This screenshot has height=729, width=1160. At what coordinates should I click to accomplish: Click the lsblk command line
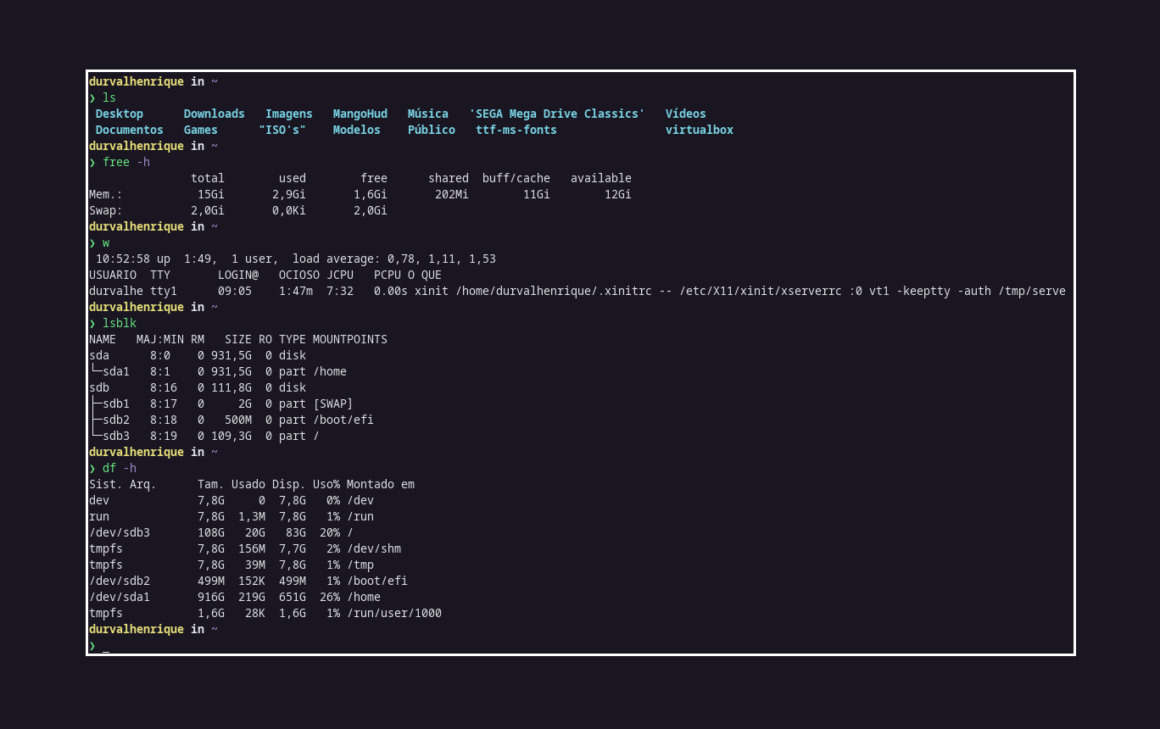point(119,322)
